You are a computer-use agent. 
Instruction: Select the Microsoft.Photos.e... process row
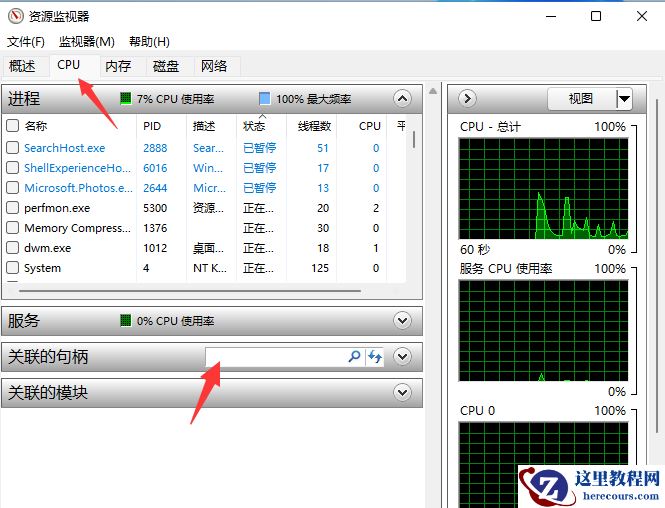pos(204,188)
